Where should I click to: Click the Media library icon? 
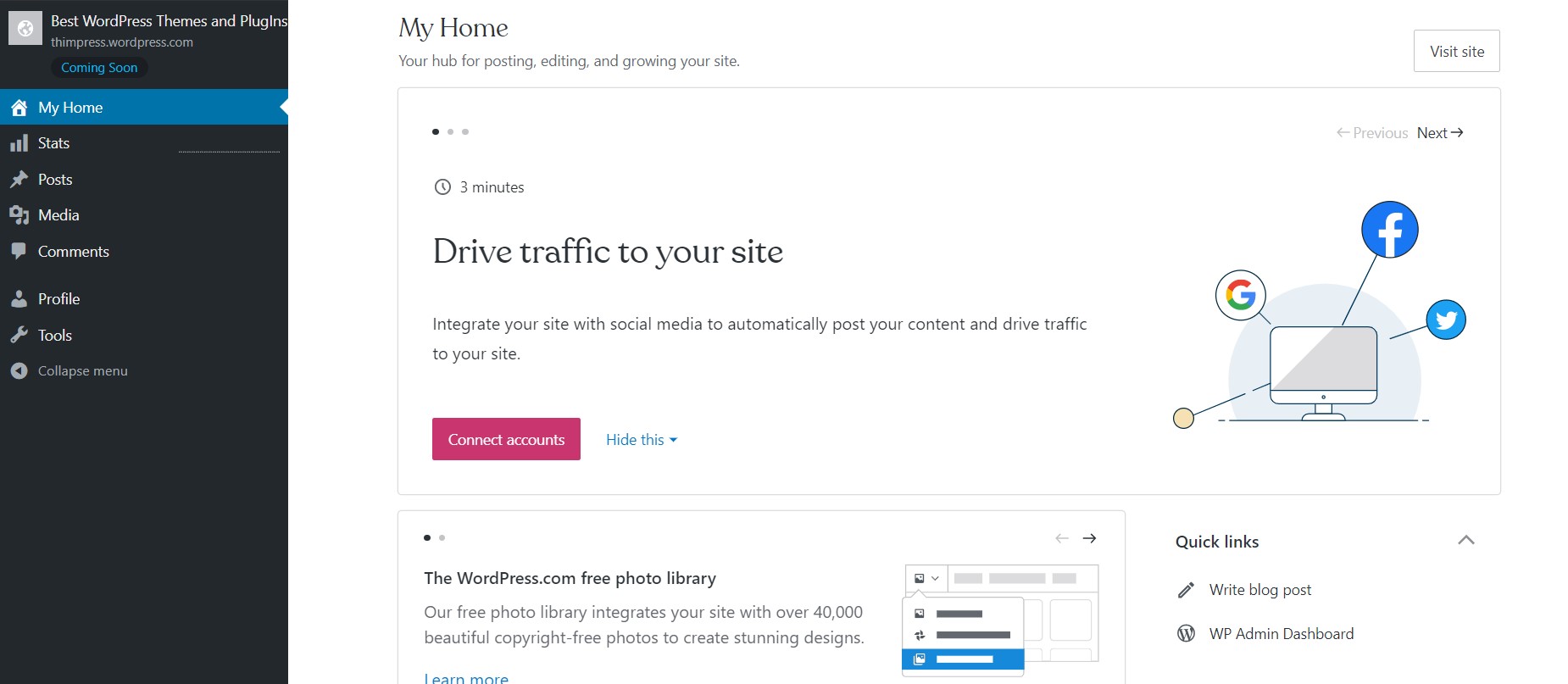tap(19, 215)
